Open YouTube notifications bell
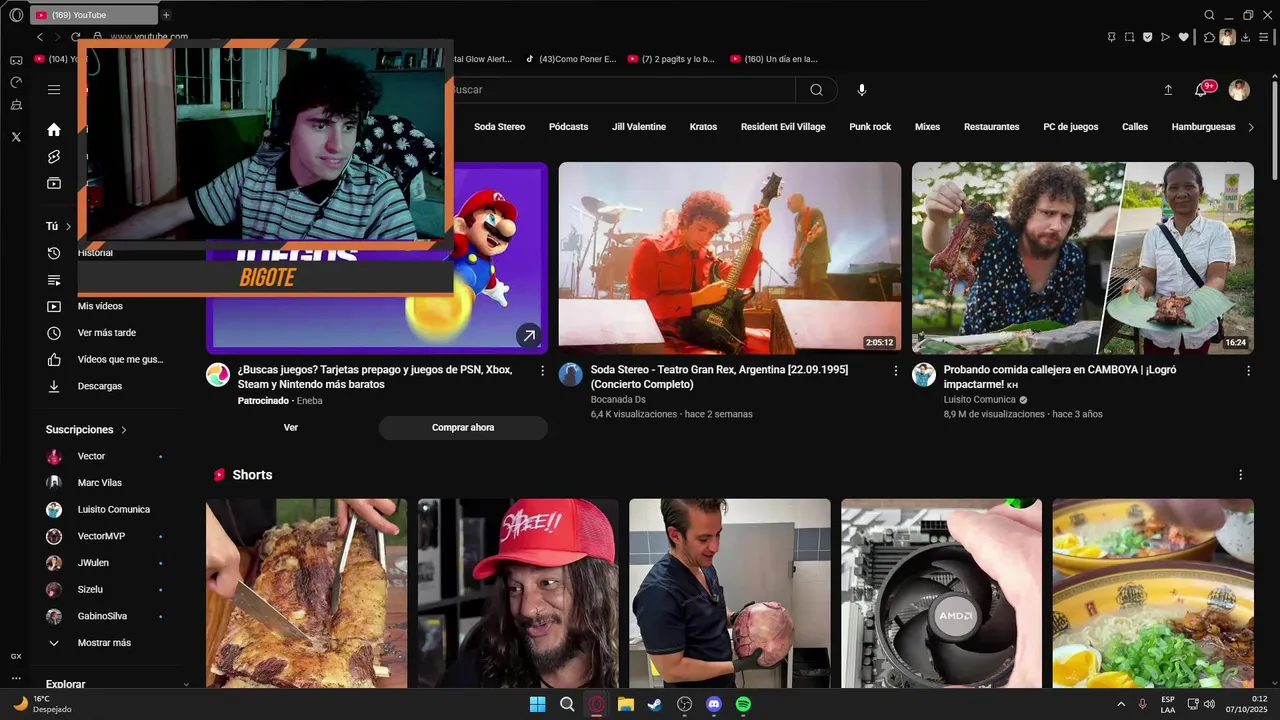The width and height of the screenshot is (1280, 720). pos(1201,90)
